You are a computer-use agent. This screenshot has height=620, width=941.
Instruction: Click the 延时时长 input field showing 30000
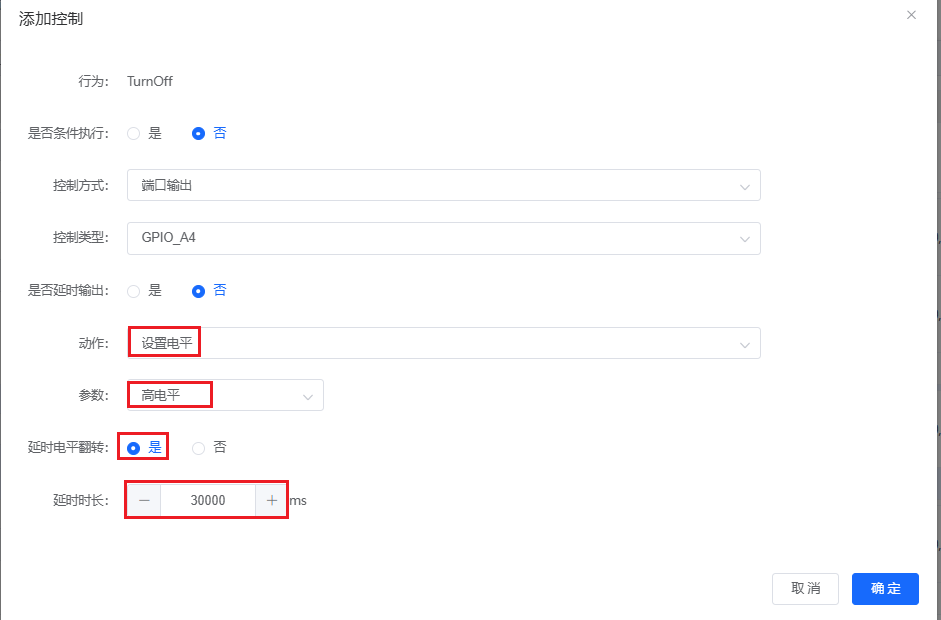(208, 500)
